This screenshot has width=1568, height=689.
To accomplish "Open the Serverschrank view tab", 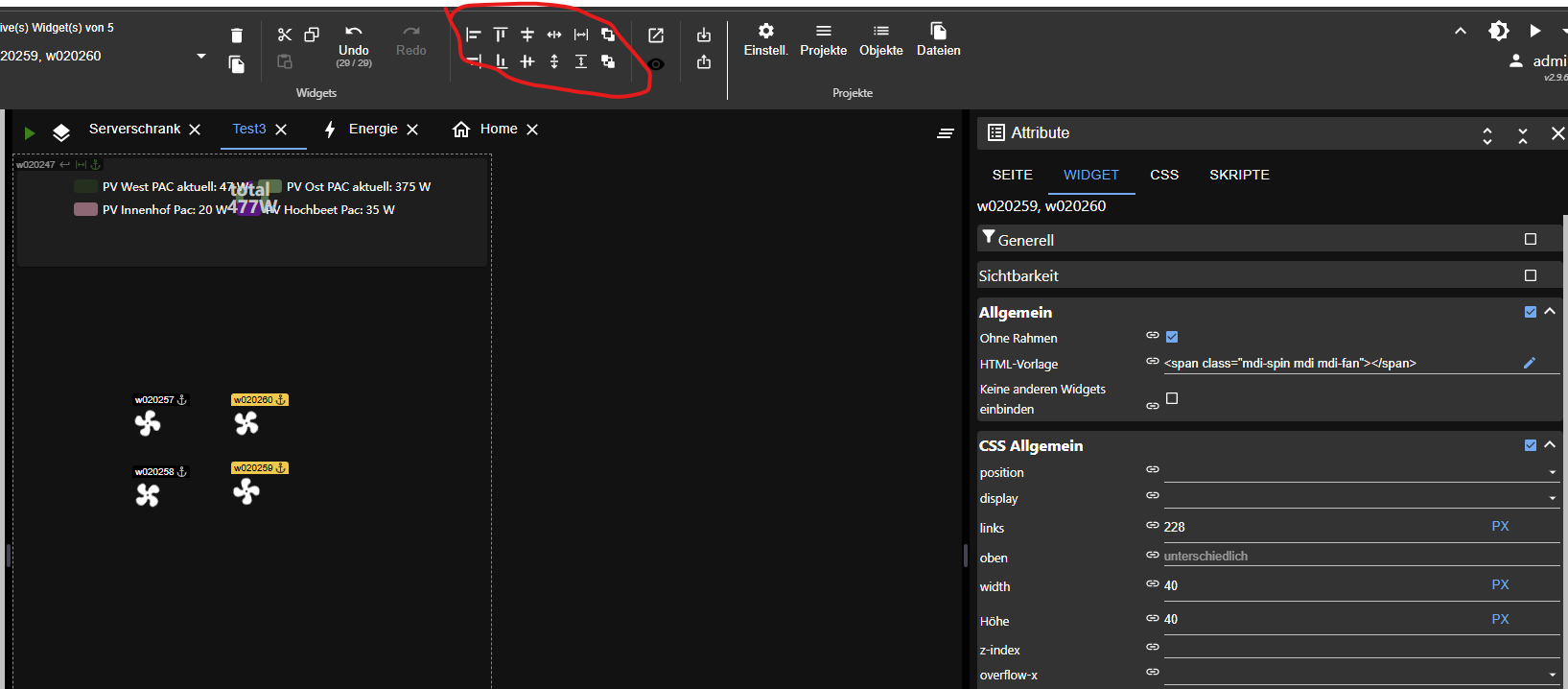I will (134, 130).
